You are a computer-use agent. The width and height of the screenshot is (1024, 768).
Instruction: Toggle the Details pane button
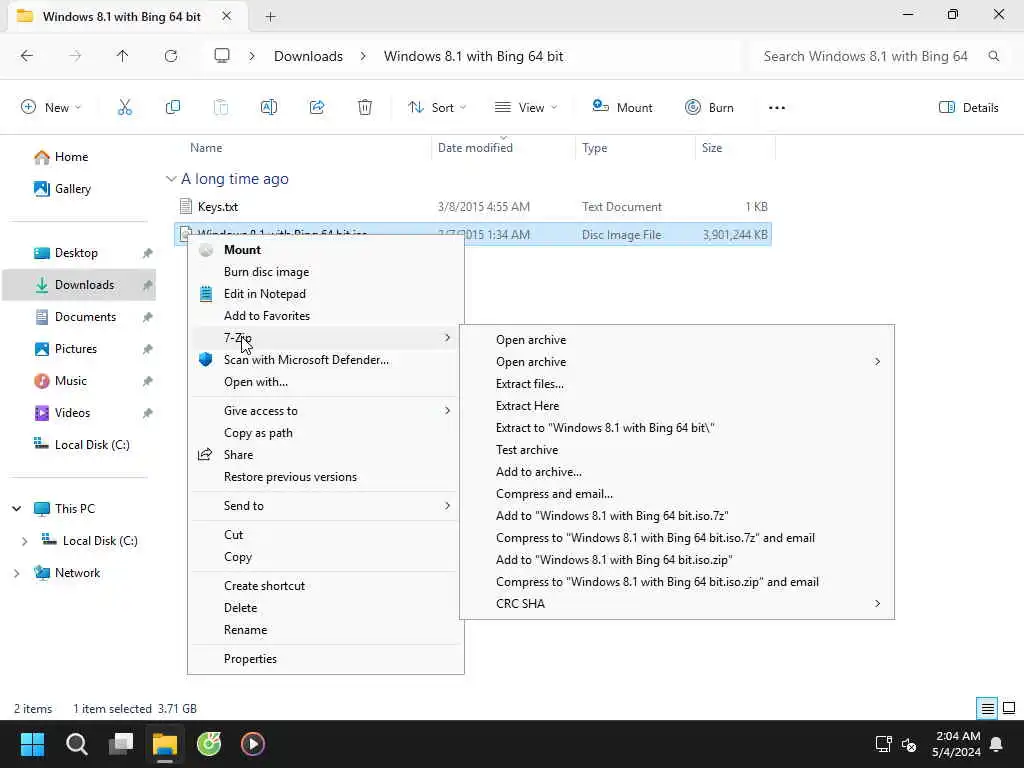[x=968, y=108]
